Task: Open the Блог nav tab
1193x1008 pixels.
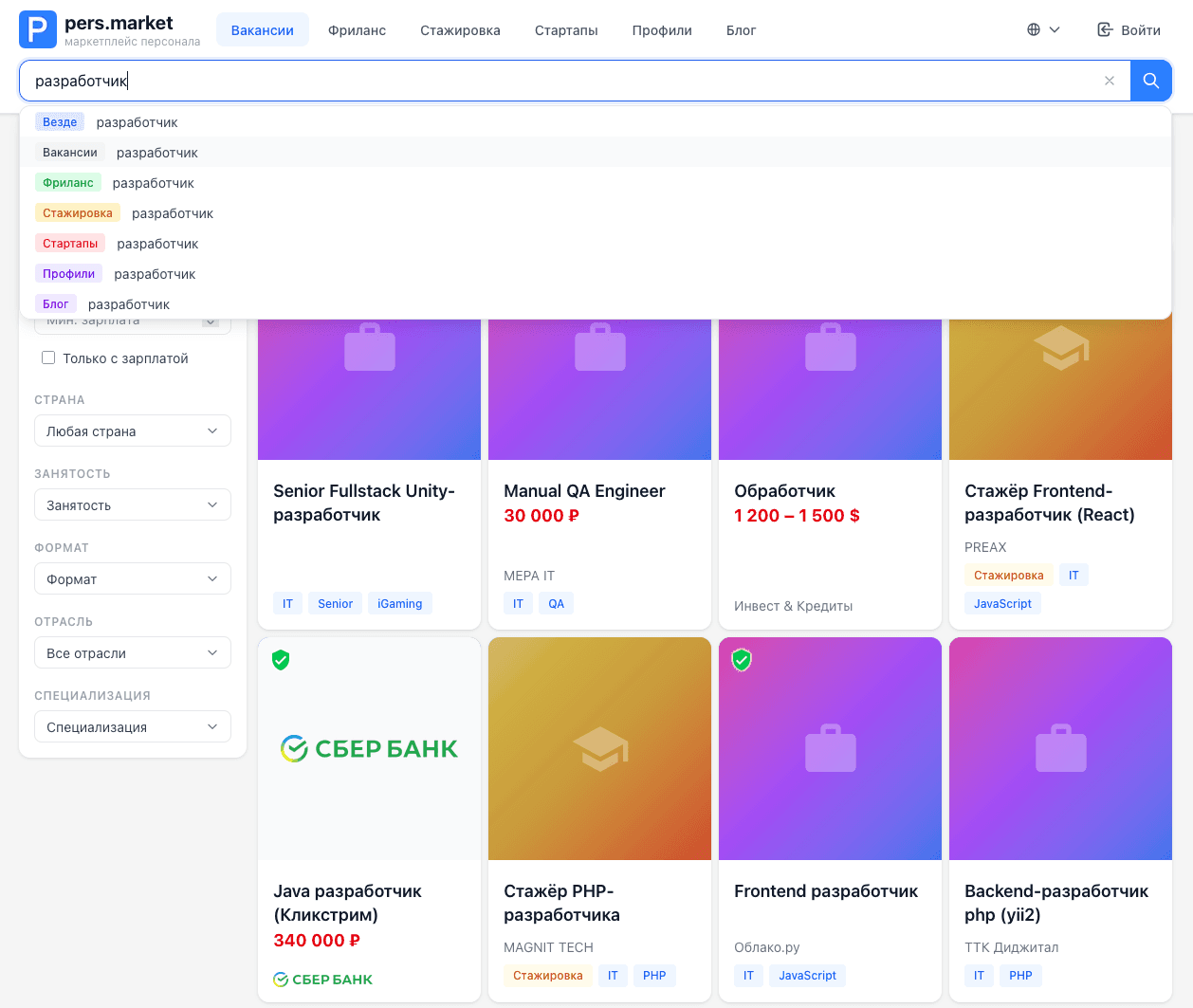Action: (741, 30)
